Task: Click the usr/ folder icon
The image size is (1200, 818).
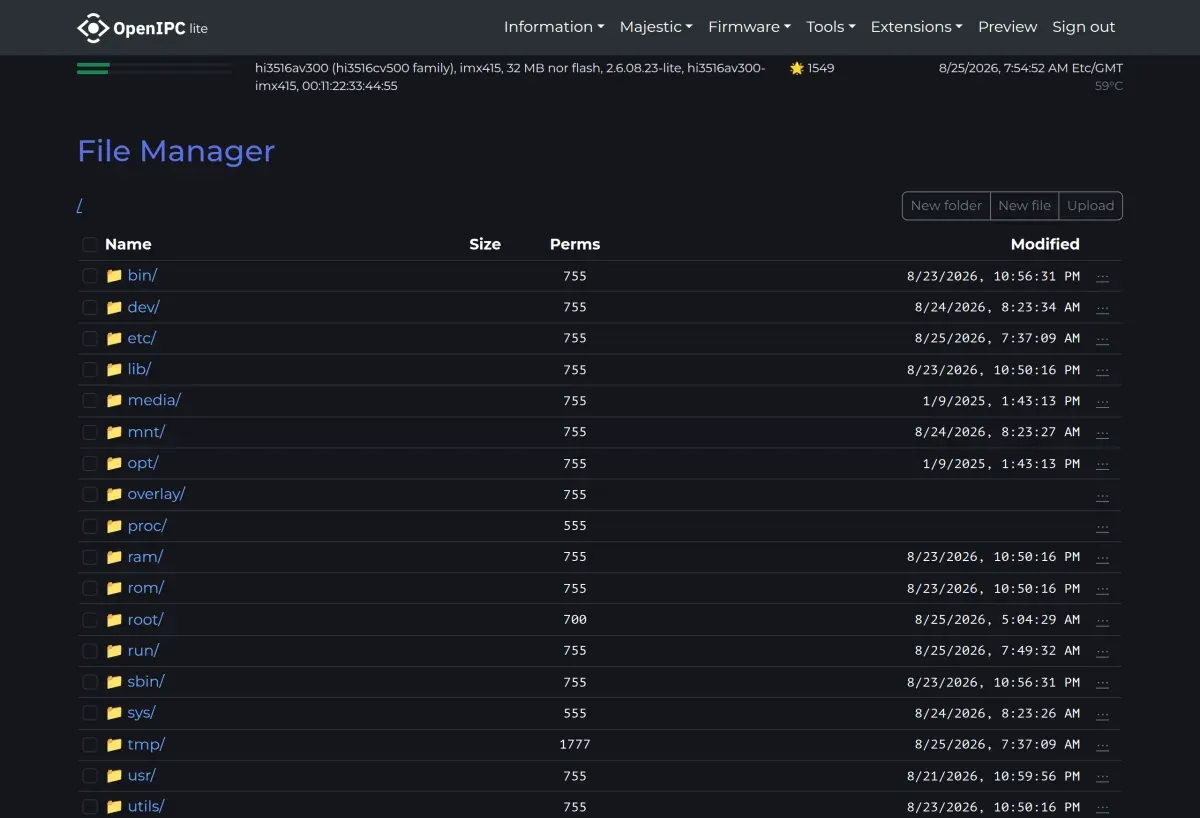Action: pos(114,775)
